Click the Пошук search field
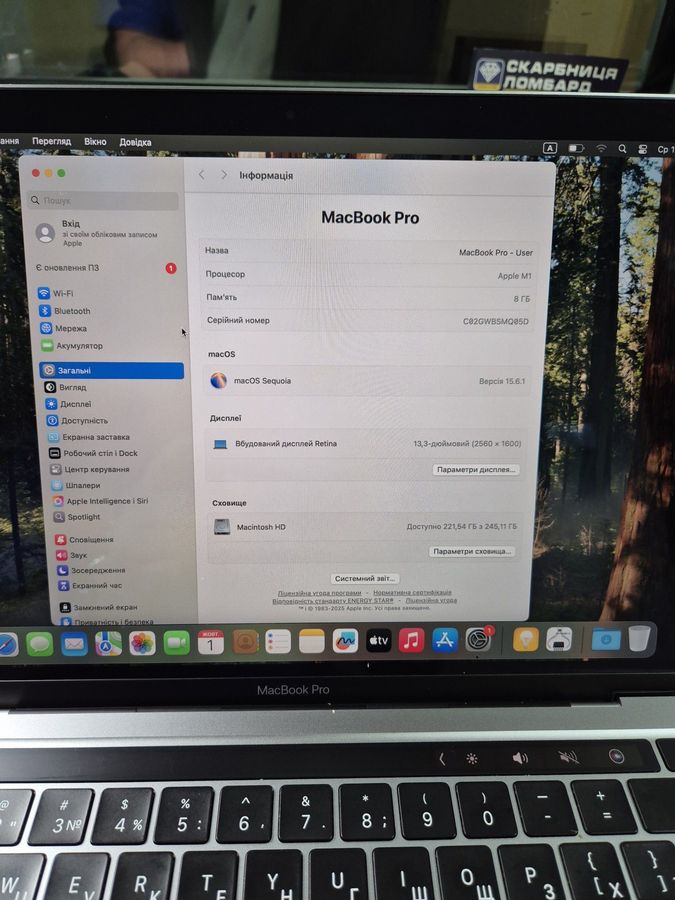The width and height of the screenshot is (675, 900). (105, 201)
